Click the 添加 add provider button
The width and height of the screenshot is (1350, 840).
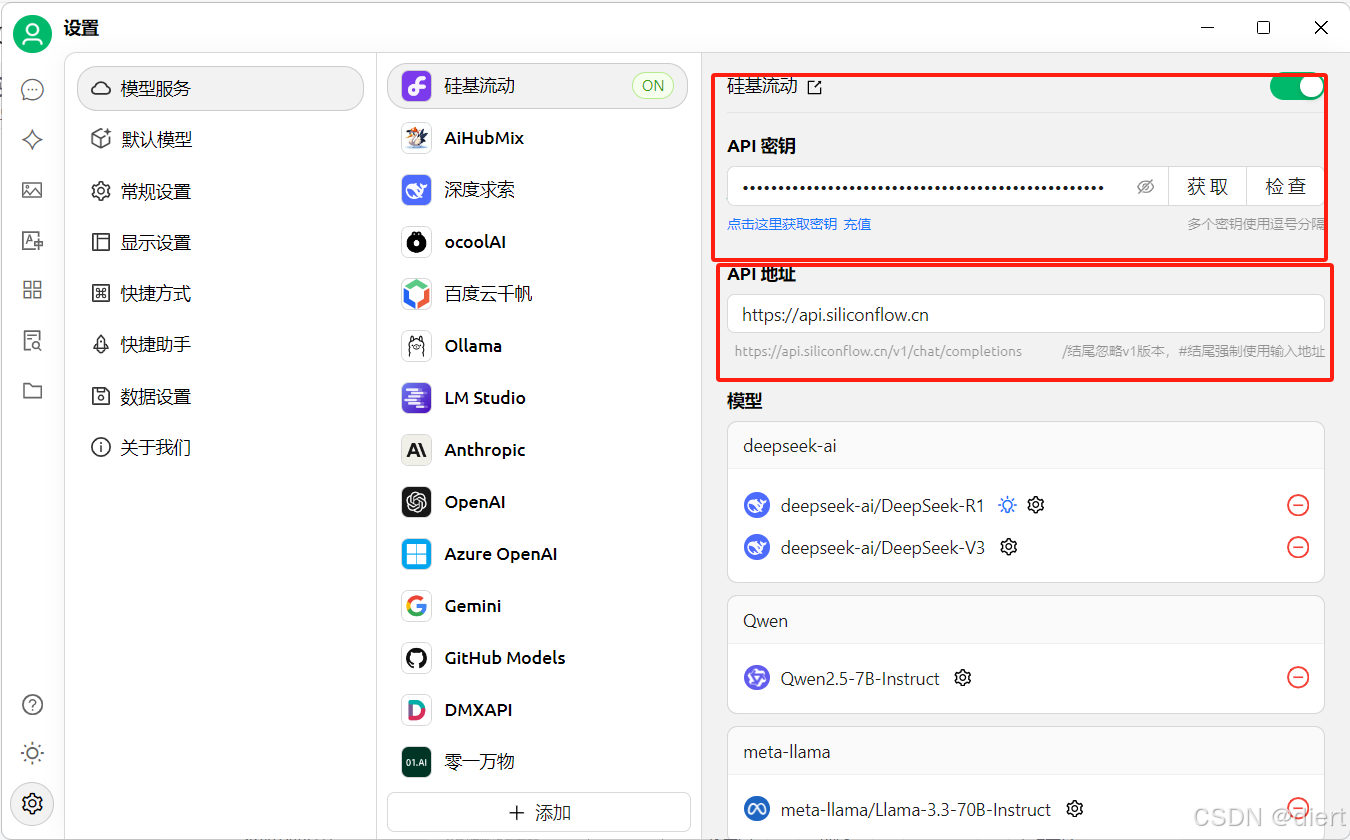[539, 812]
